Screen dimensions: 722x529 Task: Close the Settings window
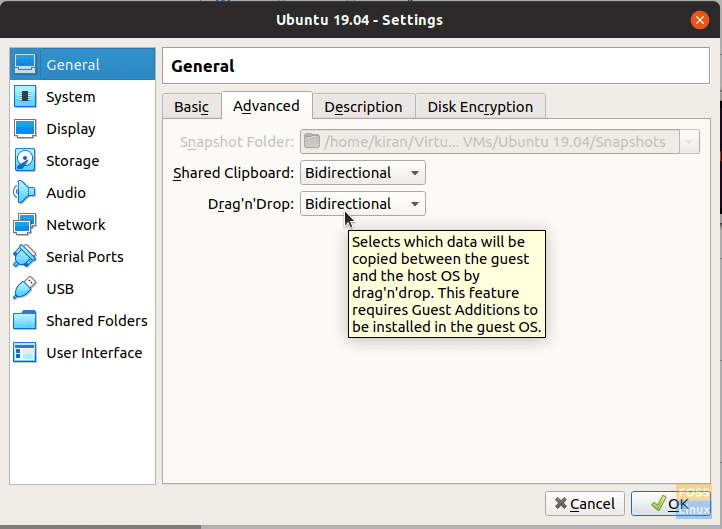[x=699, y=20]
